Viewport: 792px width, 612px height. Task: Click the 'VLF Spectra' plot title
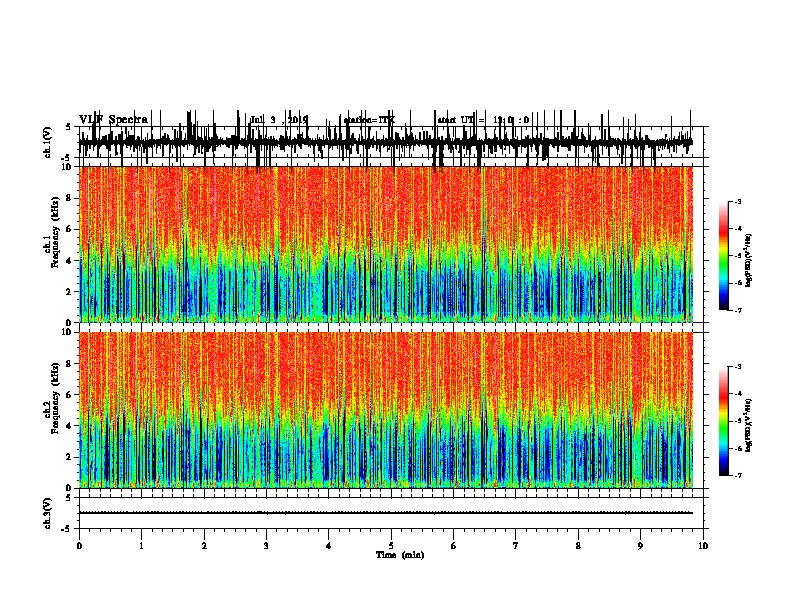click(x=113, y=120)
